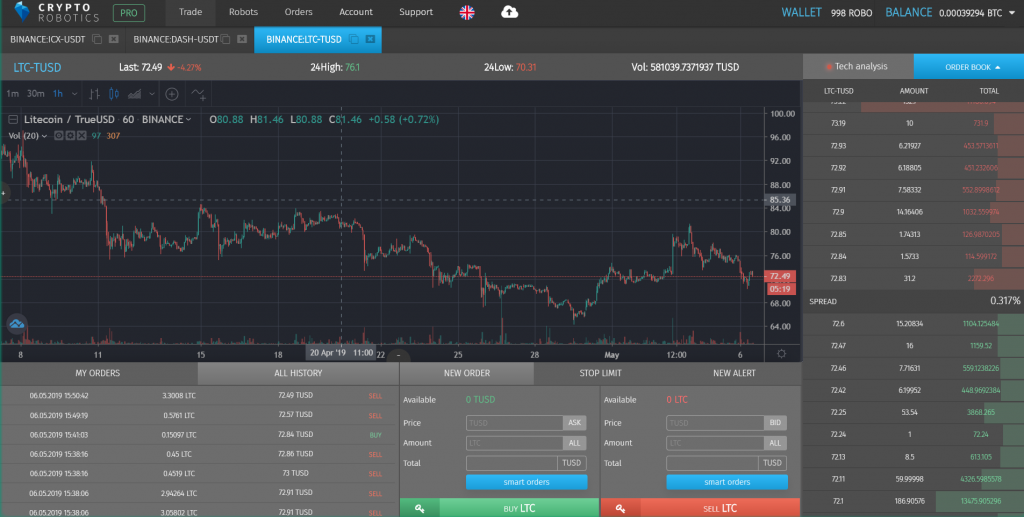This screenshot has height=517, width=1024.
Task: Click the ALL button in buy Amount
Action: (575, 443)
